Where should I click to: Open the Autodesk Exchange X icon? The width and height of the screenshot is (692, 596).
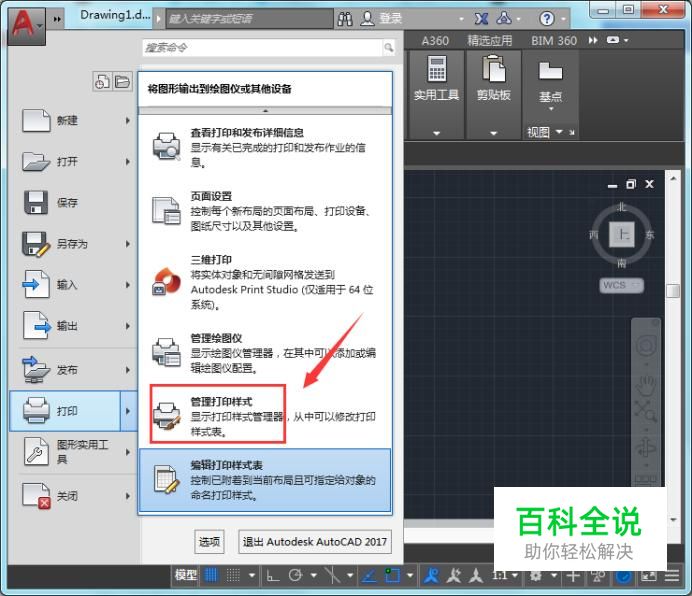coord(481,19)
